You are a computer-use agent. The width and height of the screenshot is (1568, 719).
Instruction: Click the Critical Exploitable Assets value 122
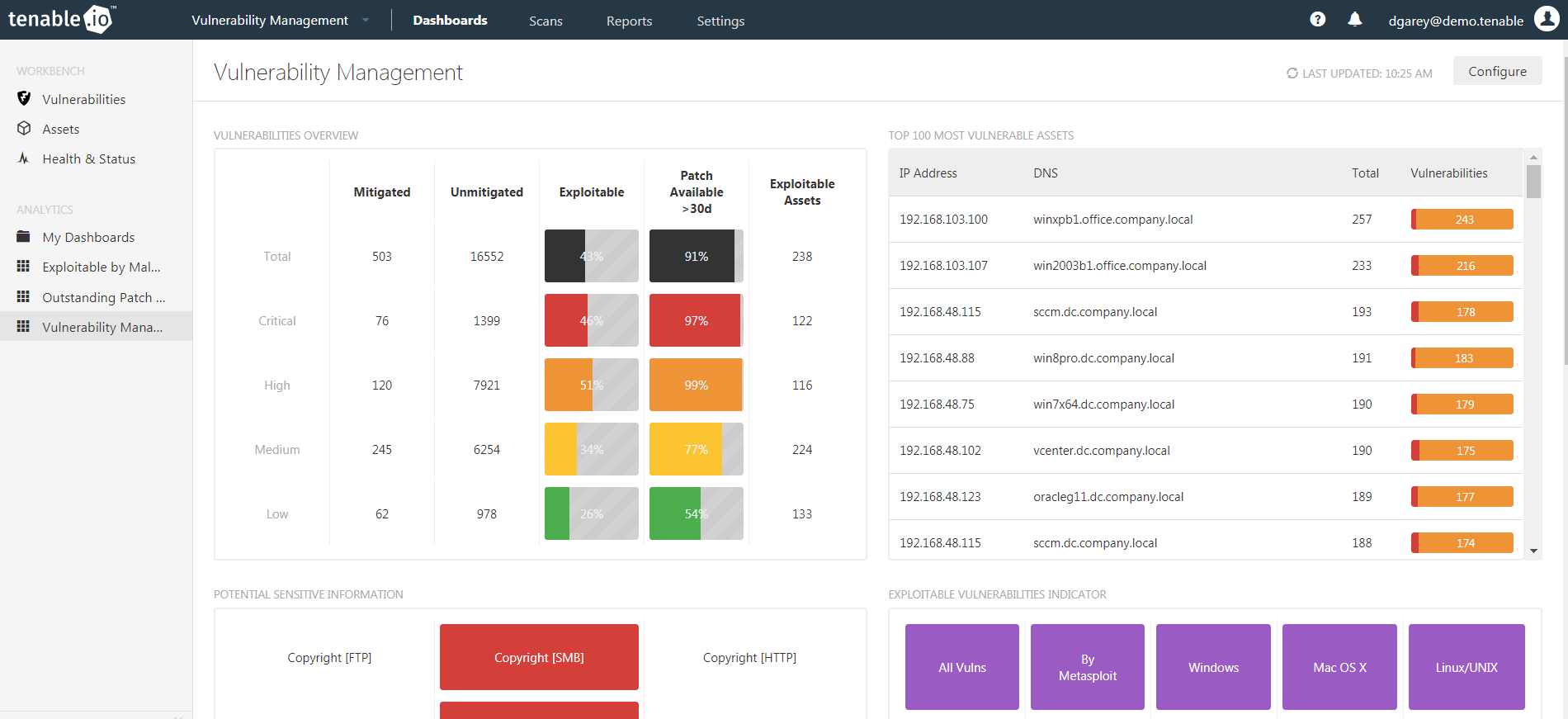pos(802,320)
